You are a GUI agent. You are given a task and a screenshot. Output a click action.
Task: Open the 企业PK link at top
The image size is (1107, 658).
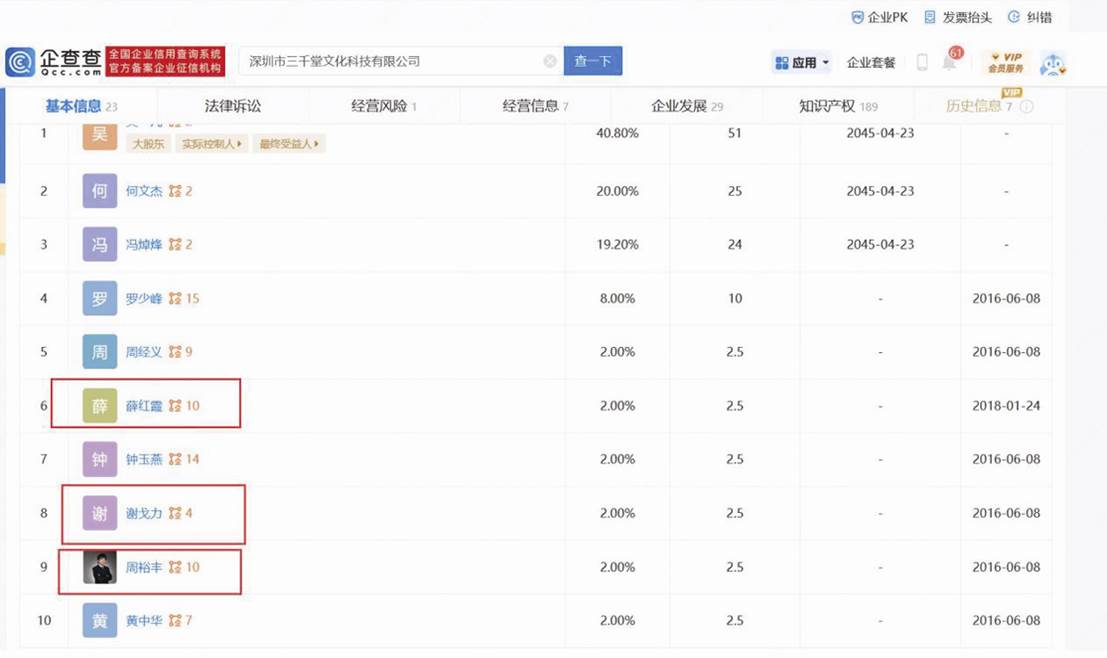pyautogui.click(x=879, y=17)
